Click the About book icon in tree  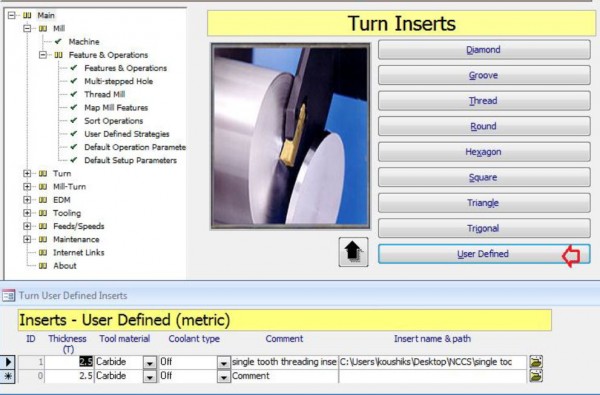point(43,266)
